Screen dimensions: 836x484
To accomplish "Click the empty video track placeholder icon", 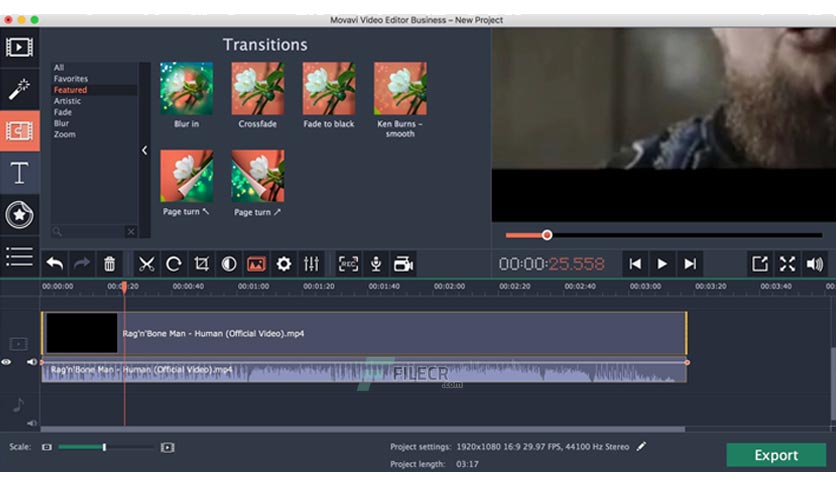I will tap(19, 344).
